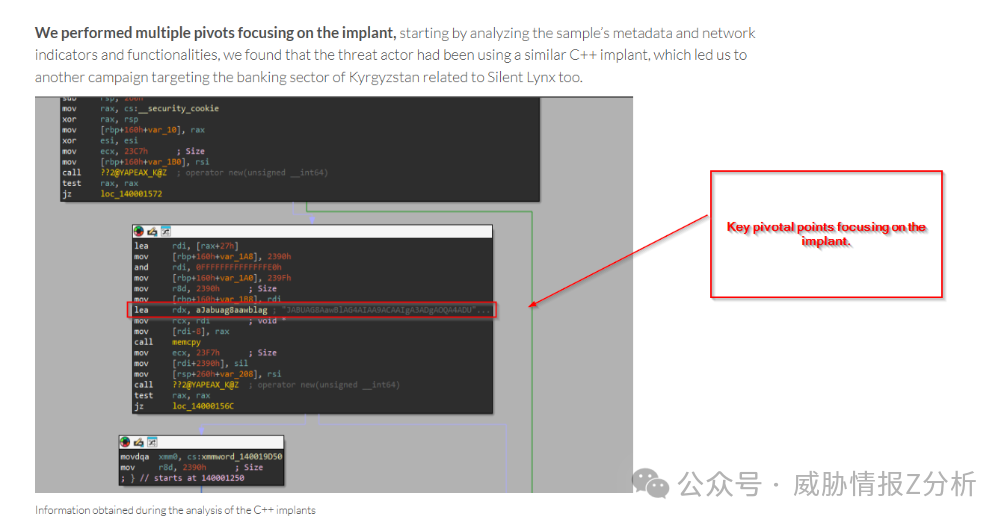Click line 'mov [rbp+160h+var_1B0], rsi'
This screenshot has height=524, width=1008.
coord(136,162)
